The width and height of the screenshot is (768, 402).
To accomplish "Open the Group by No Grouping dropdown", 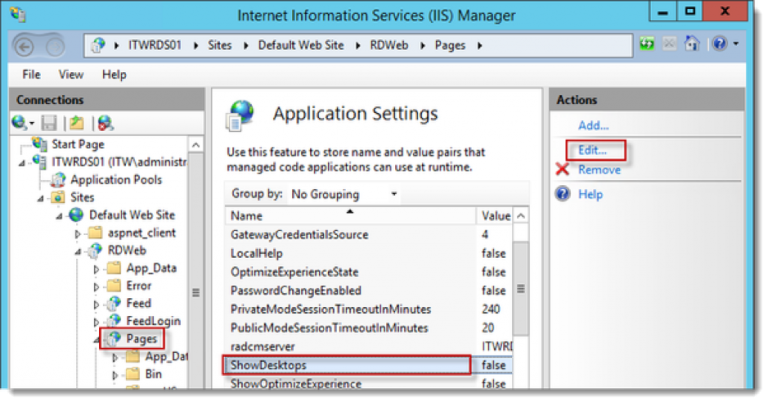I will 344,194.
